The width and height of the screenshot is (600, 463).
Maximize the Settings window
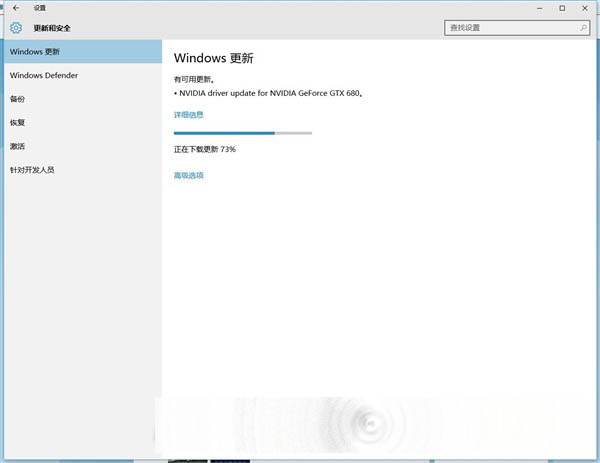(x=562, y=8)
